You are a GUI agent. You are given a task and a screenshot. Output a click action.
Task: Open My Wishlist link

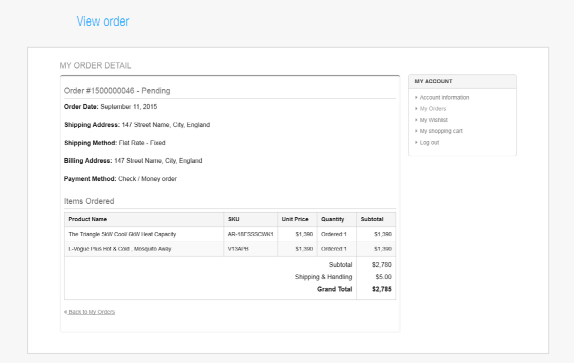tap(433, 120)
